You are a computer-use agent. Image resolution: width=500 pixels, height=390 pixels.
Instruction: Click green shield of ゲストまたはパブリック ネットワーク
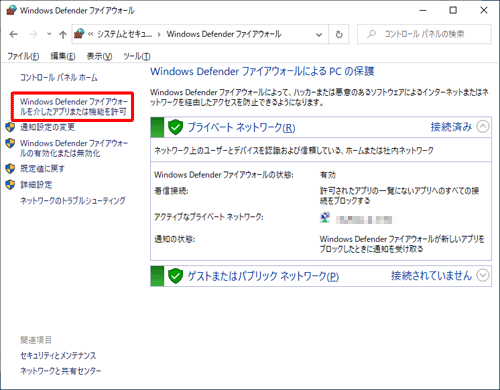click(175, 276)
